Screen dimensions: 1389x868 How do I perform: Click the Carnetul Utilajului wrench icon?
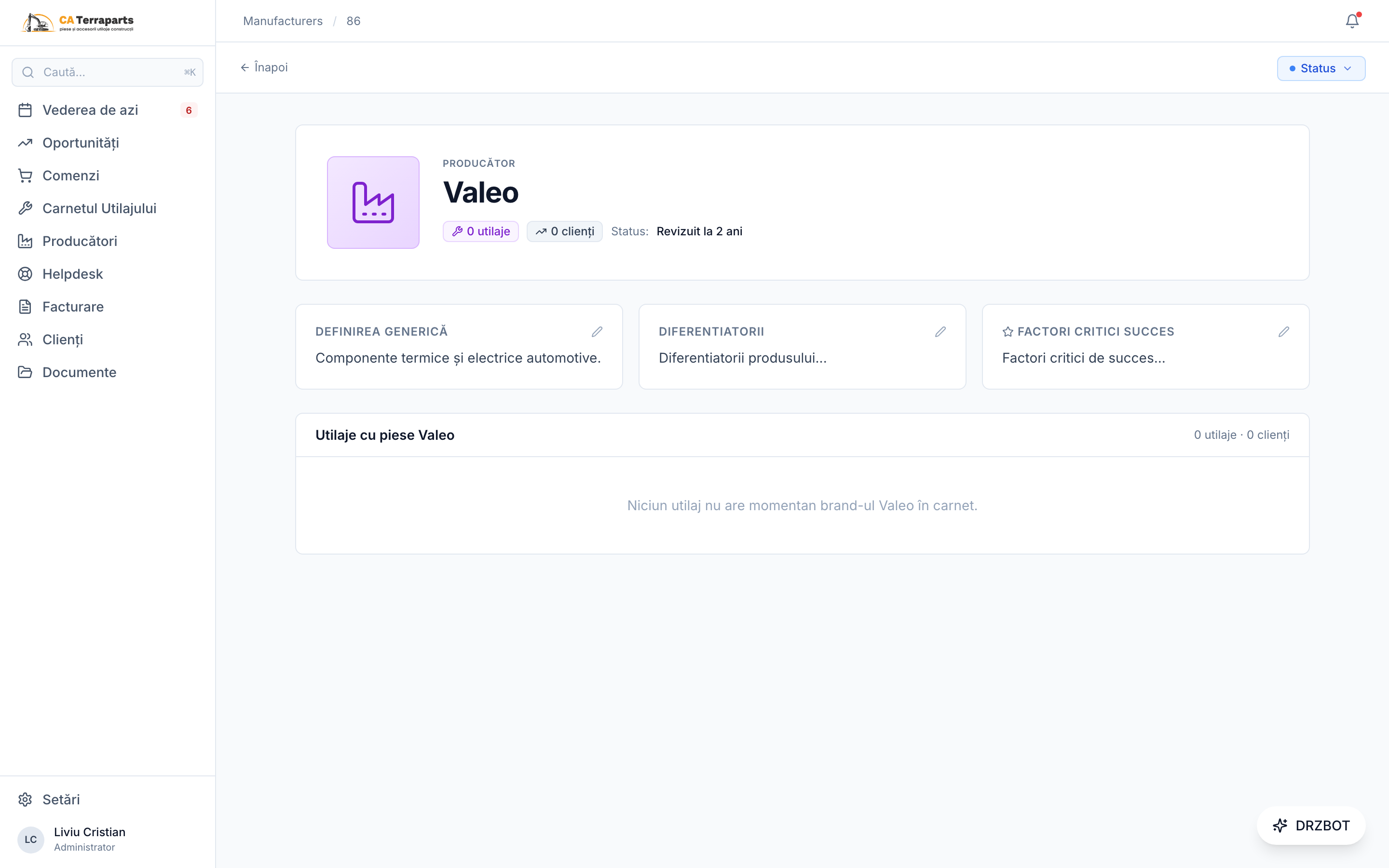(25, 208)
